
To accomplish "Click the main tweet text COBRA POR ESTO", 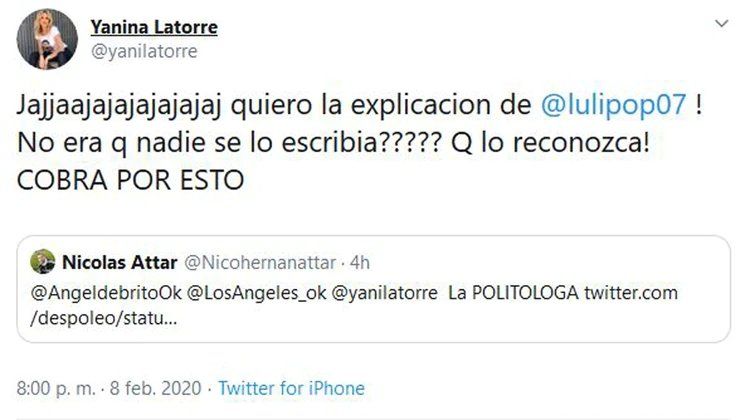I will coord(131,180).
